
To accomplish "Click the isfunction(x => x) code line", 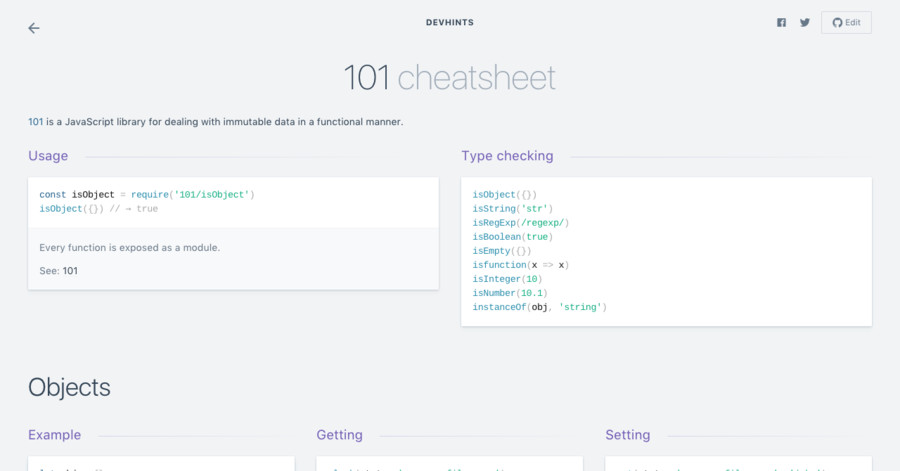I will (x=521, y=265).
